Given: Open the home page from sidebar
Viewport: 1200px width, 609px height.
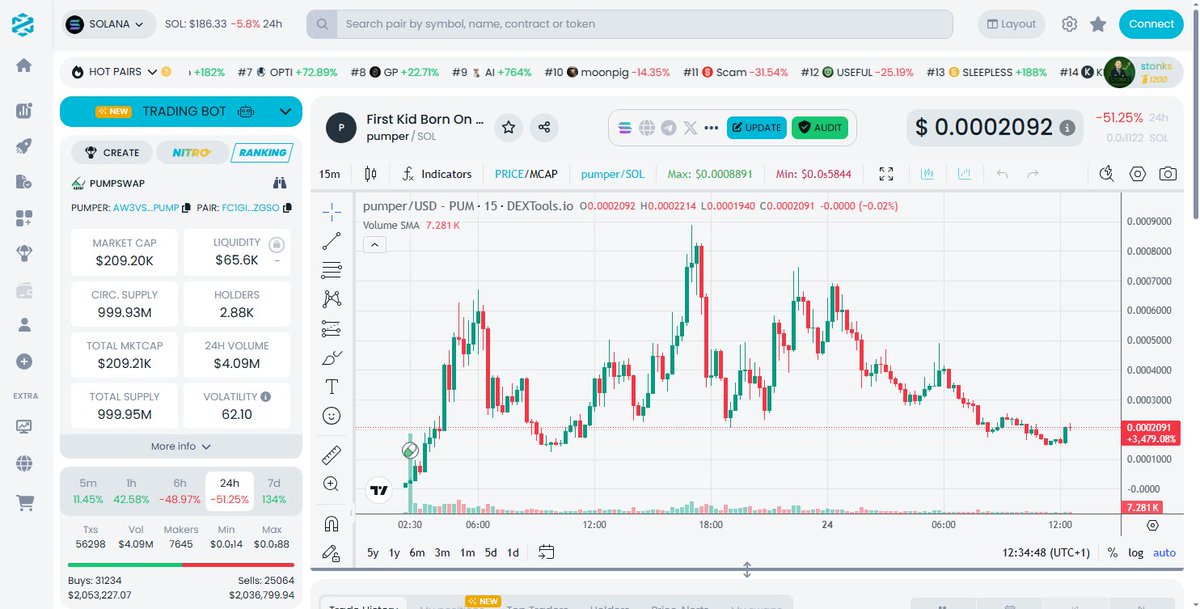Looking at the screenshot, I should [24, 66].
